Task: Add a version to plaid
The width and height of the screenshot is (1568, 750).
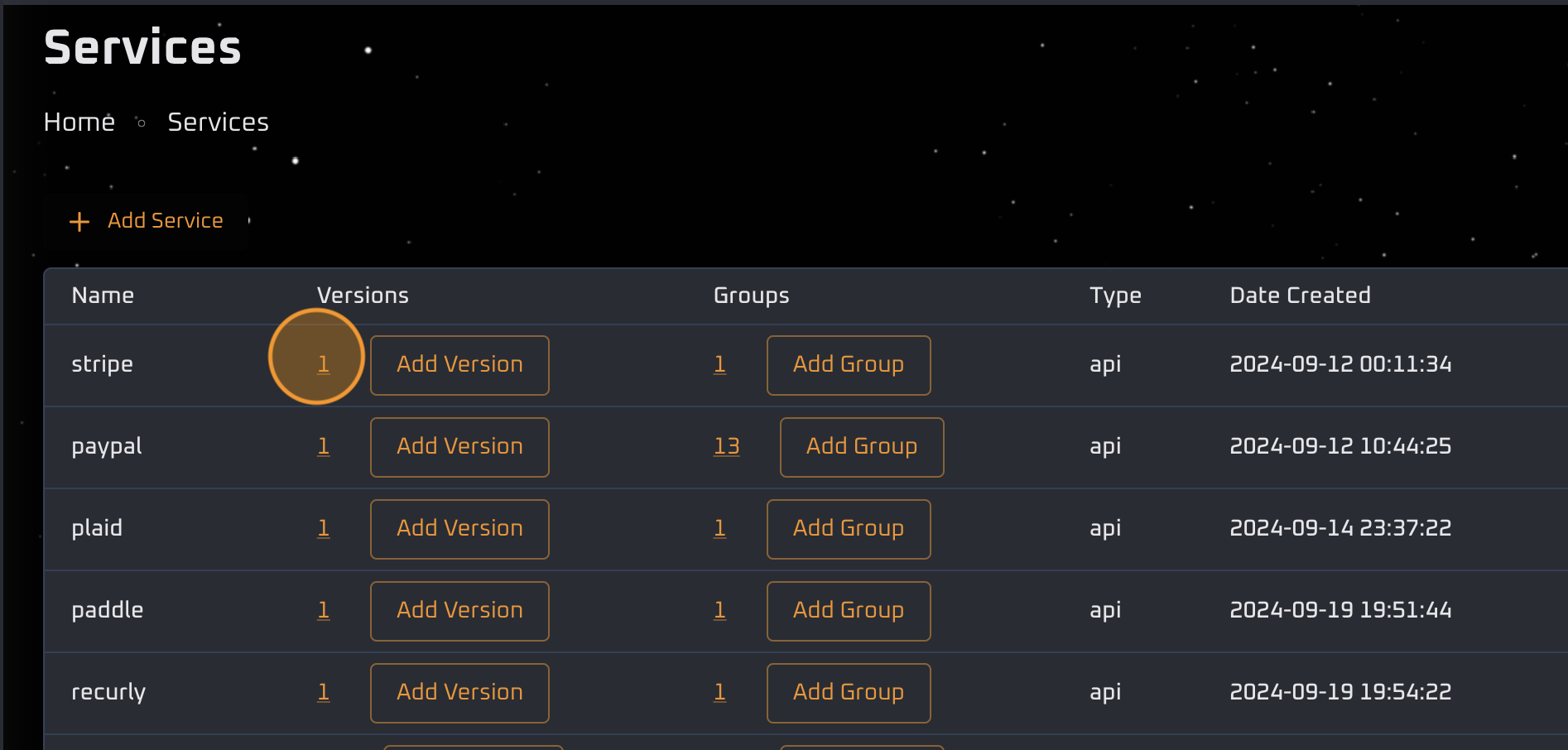Action: (x=459, y=529)
